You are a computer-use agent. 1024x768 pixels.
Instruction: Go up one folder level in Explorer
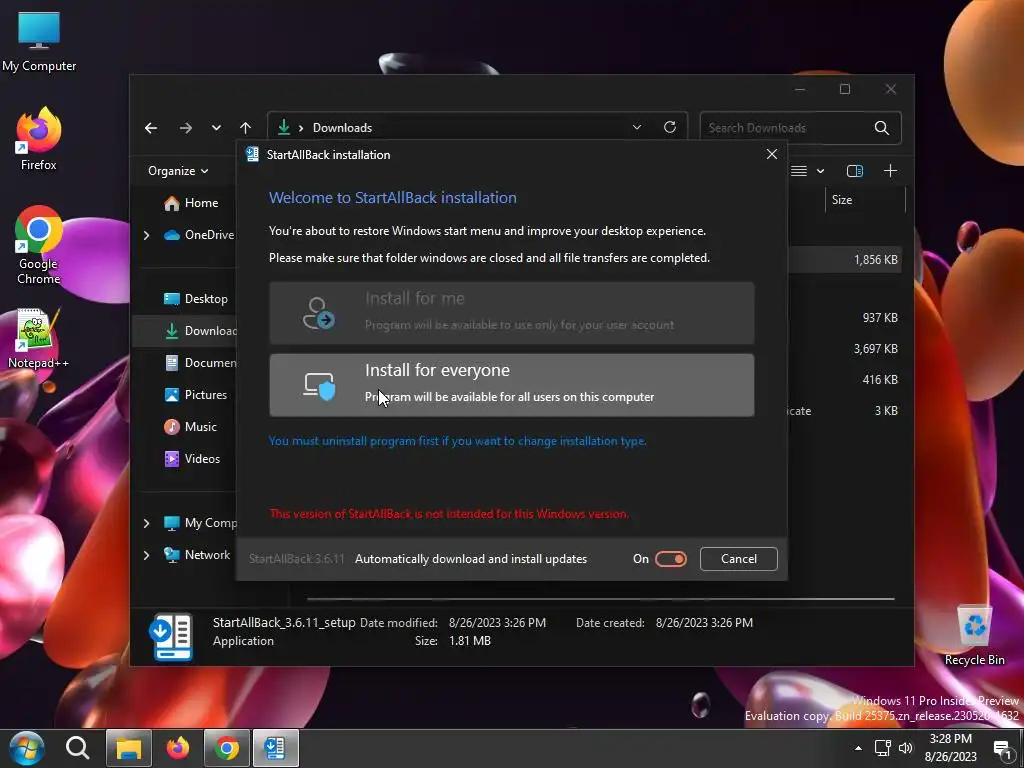click(x=246, y=128)
